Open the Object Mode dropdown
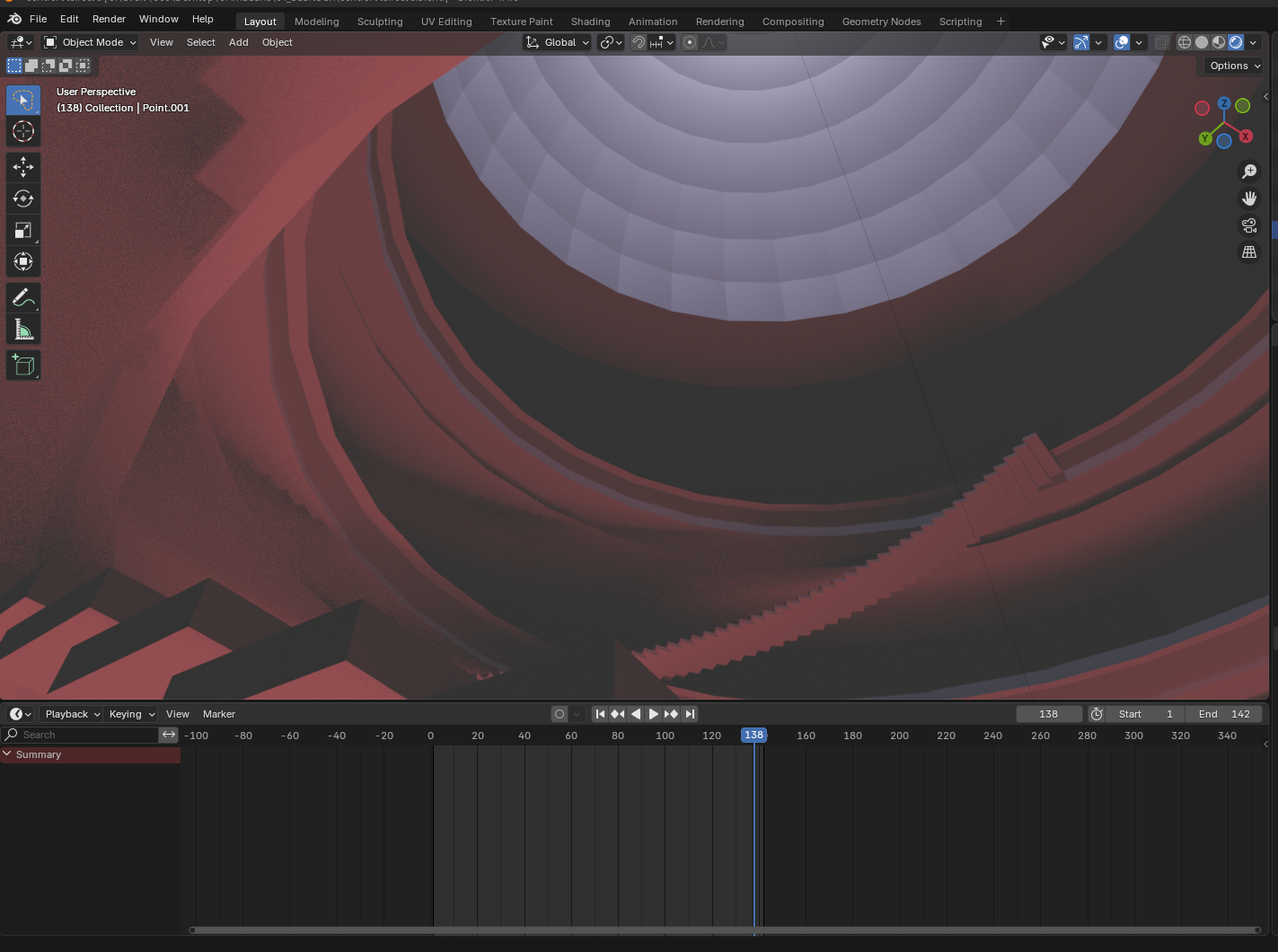The image size is (1278, 952). pyautogui.click(x=90, y=42)
